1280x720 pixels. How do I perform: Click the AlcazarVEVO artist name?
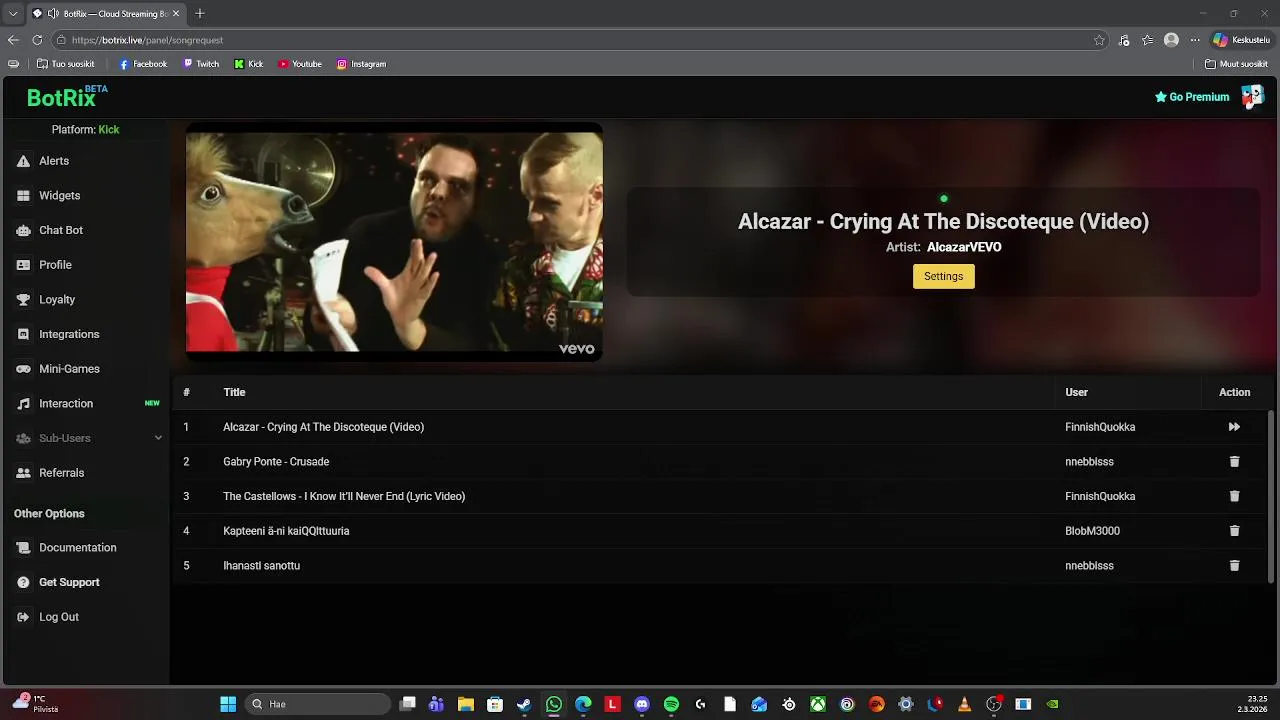pyautogui.click(x=964, y=247)
